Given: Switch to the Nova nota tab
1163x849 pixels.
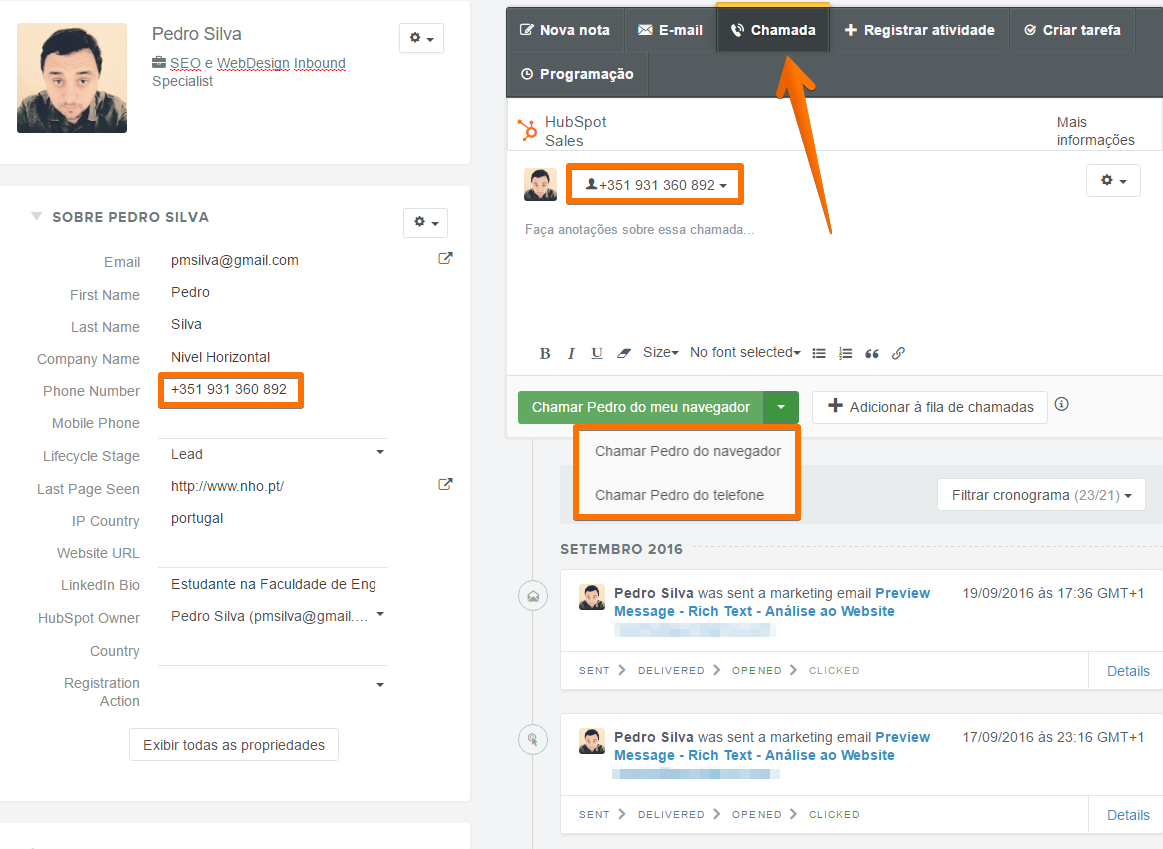Looking at the screenshot, I should pyautogui.click(x=565, y=30).
